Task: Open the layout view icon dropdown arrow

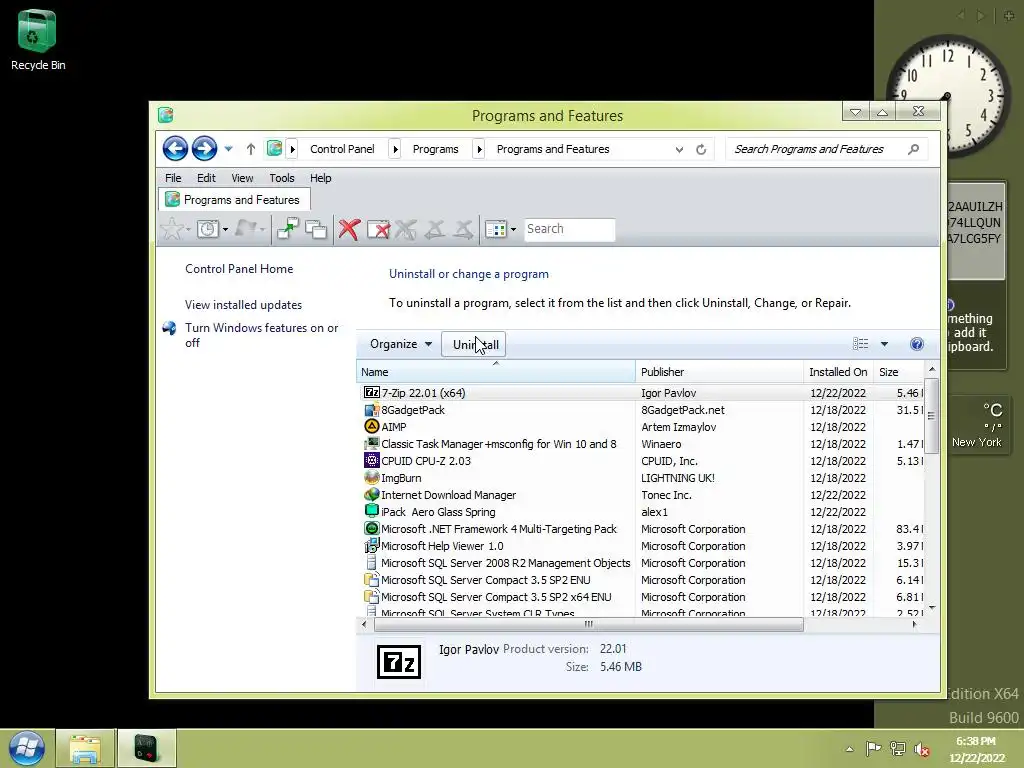Action: pos(513,229)
